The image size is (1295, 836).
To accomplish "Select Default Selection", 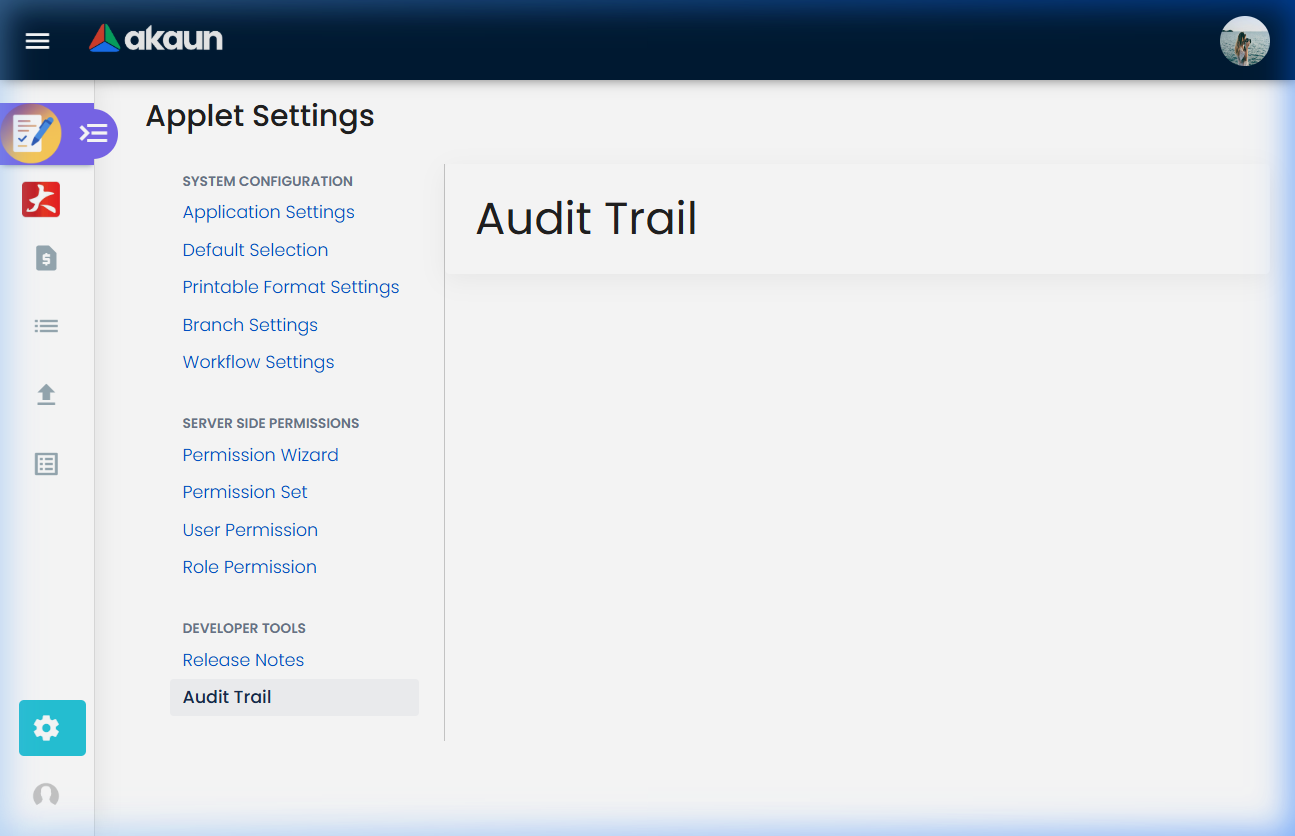I will [255, 250].
